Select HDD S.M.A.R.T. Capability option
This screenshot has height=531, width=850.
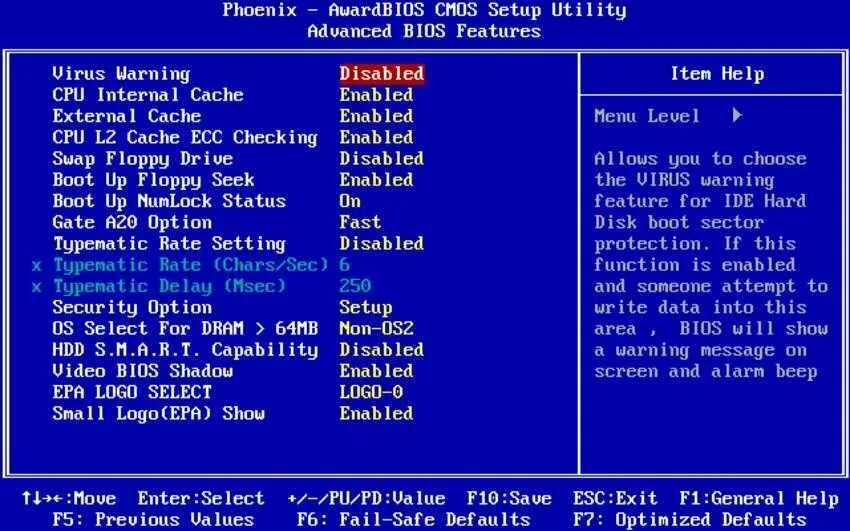185,350
